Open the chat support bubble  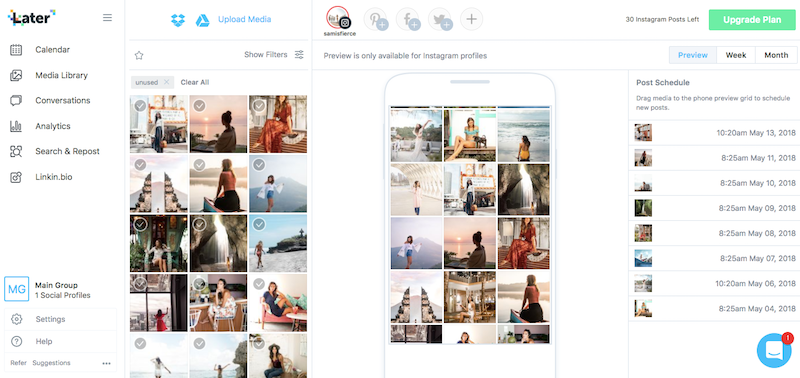tap(774, 350)
